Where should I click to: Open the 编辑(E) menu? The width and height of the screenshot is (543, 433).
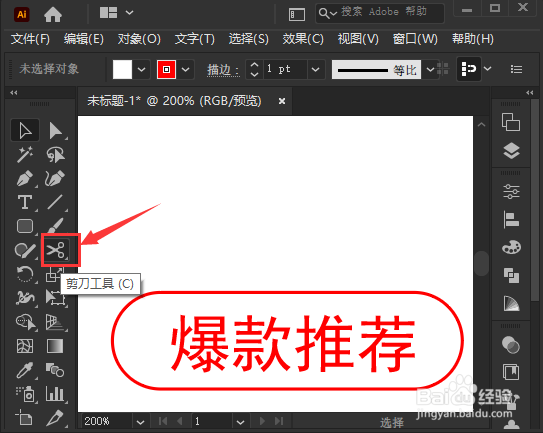[x=83, y=39]
